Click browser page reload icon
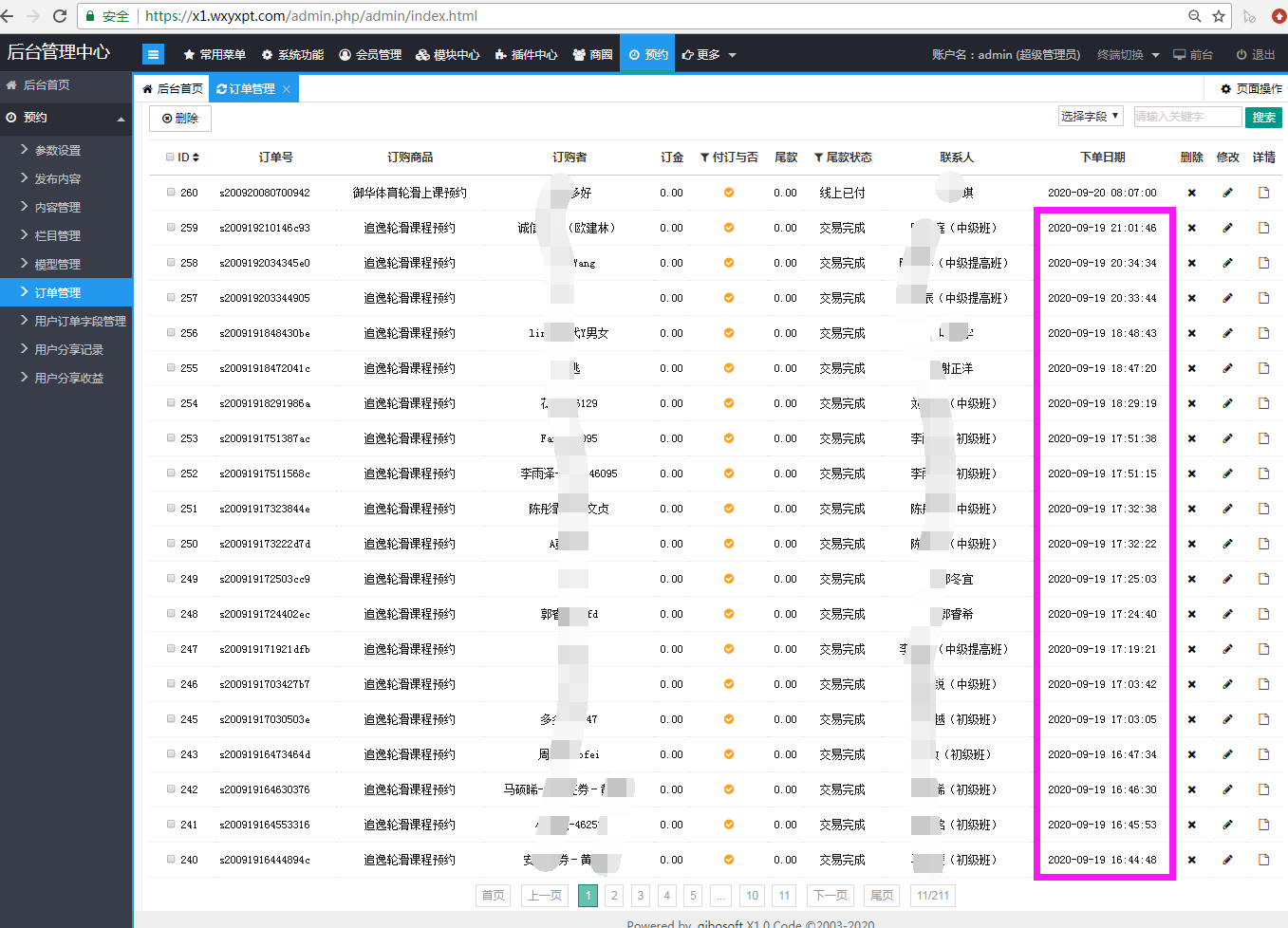The width and height of the screenshot is (1288, 928). (x=60, y=16)
